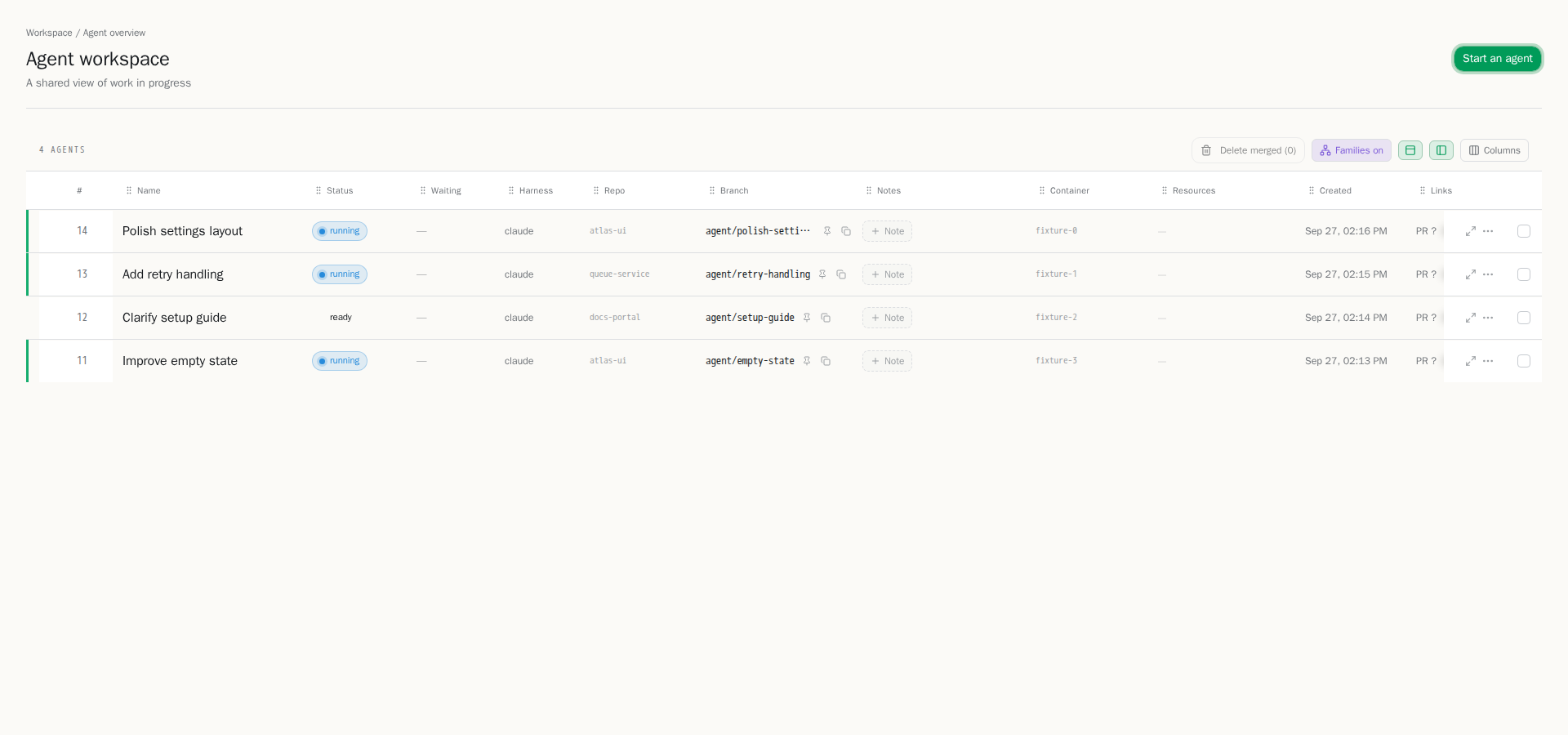Toggle the side panel layout icon
The image size is (1568, 735).
1441,150
